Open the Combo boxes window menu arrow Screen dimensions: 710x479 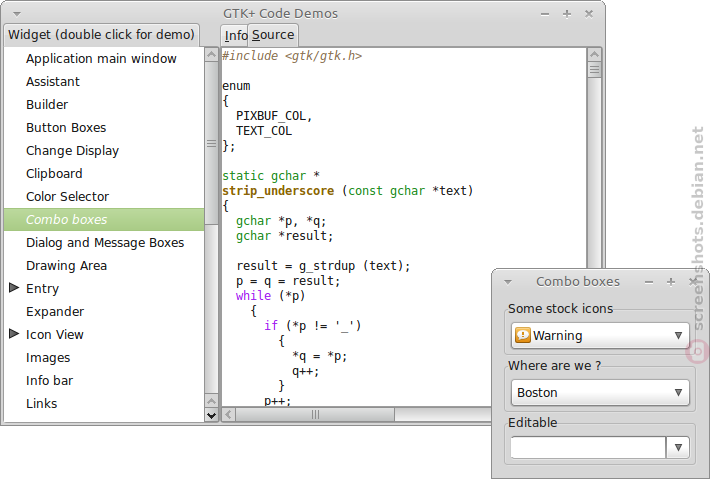[x=508, y=282]
